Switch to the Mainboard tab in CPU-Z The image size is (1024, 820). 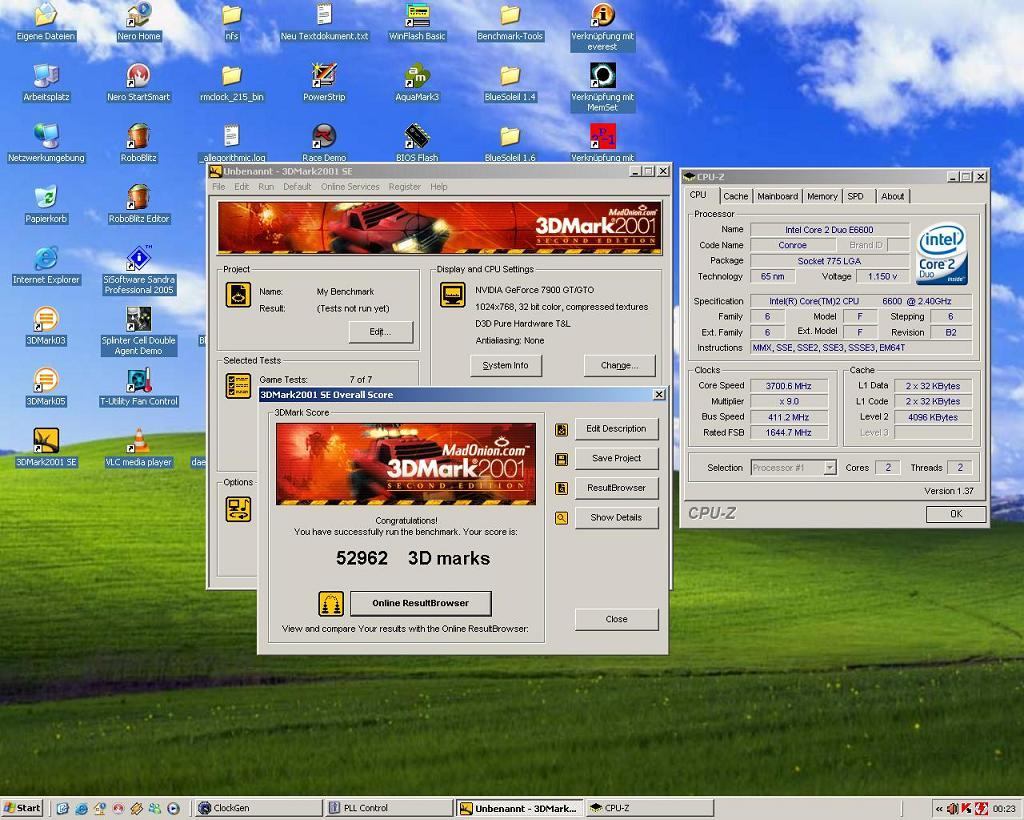[778, 196]
